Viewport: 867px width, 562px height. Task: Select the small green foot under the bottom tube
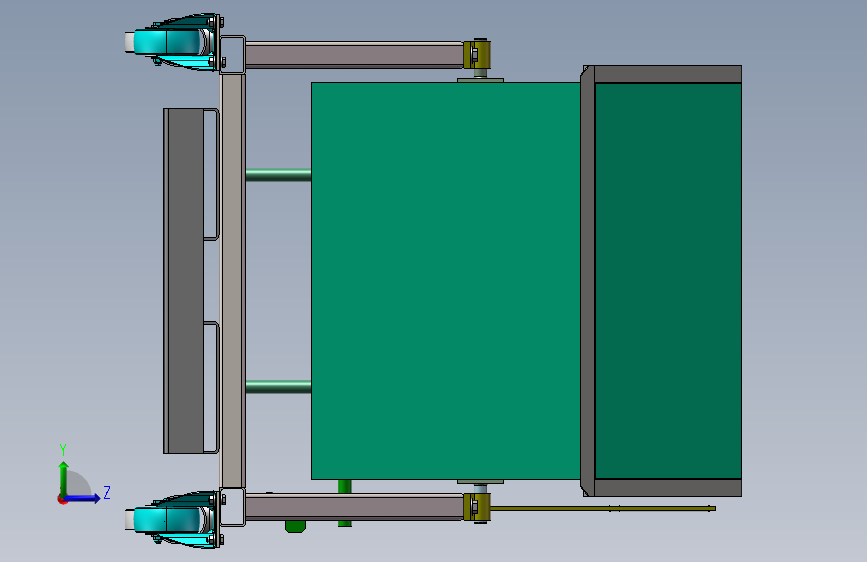[x=295, y=526]
